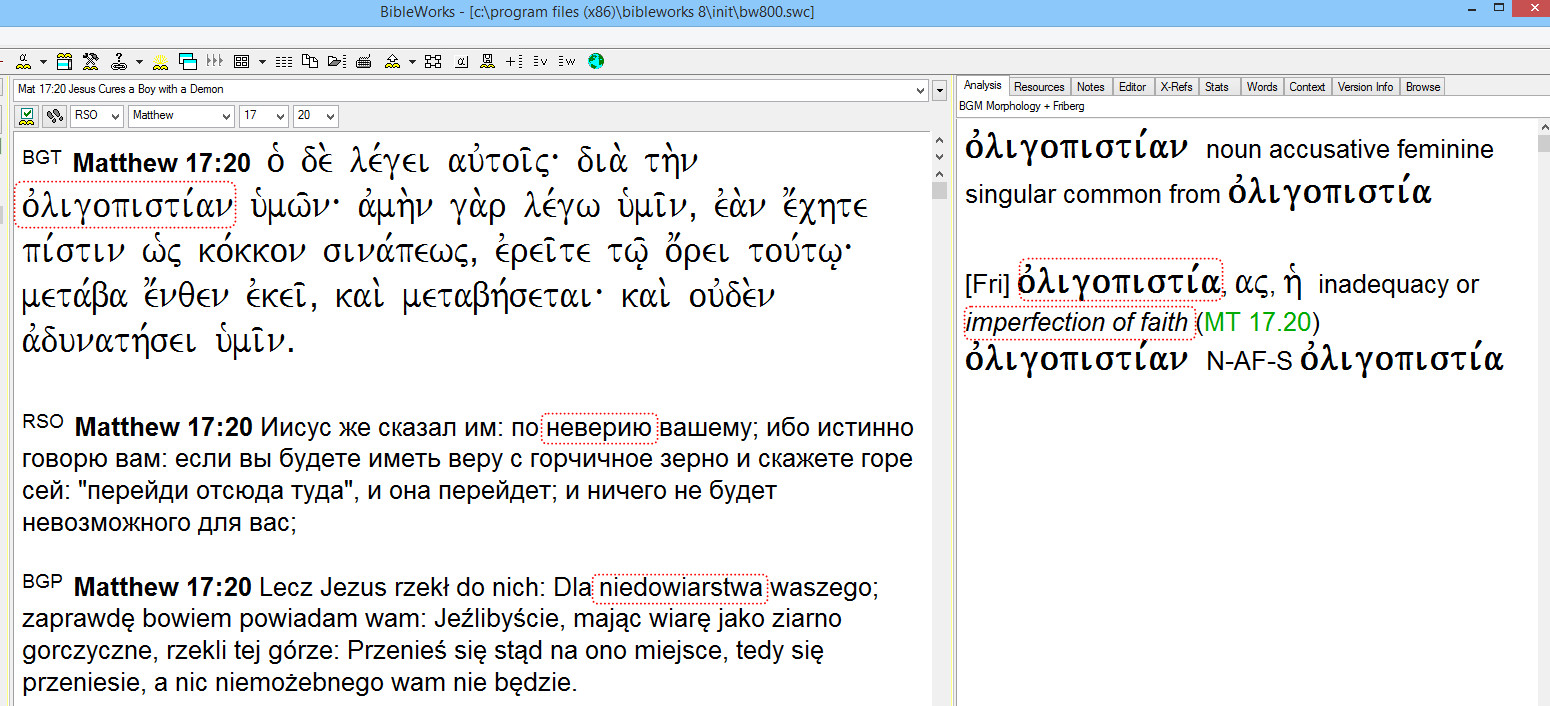
Task: Click the boxed alpha toolbar icon
Action: pyautogui.click(x=461, y=61)
